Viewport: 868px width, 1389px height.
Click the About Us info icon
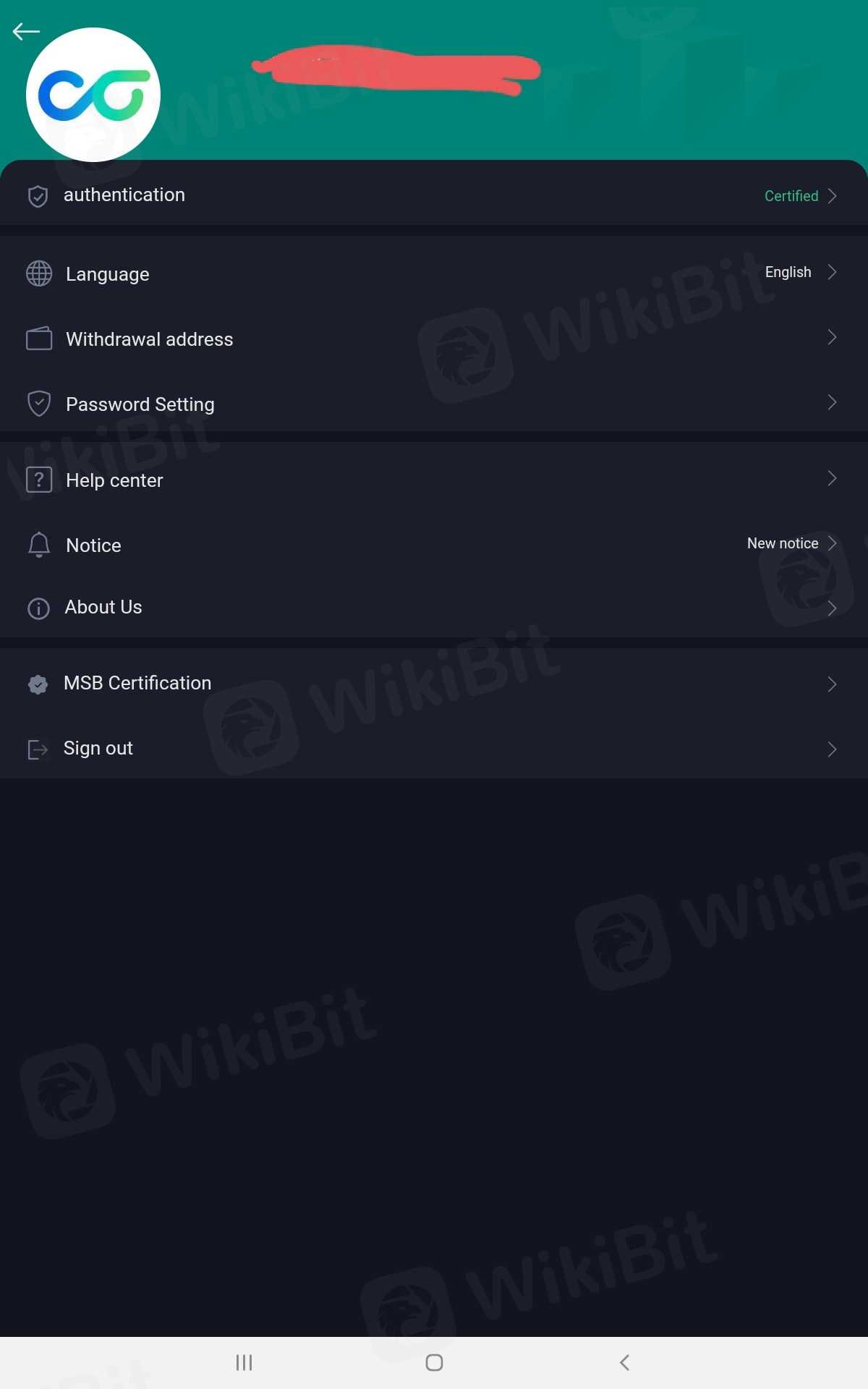click(38, 608)
